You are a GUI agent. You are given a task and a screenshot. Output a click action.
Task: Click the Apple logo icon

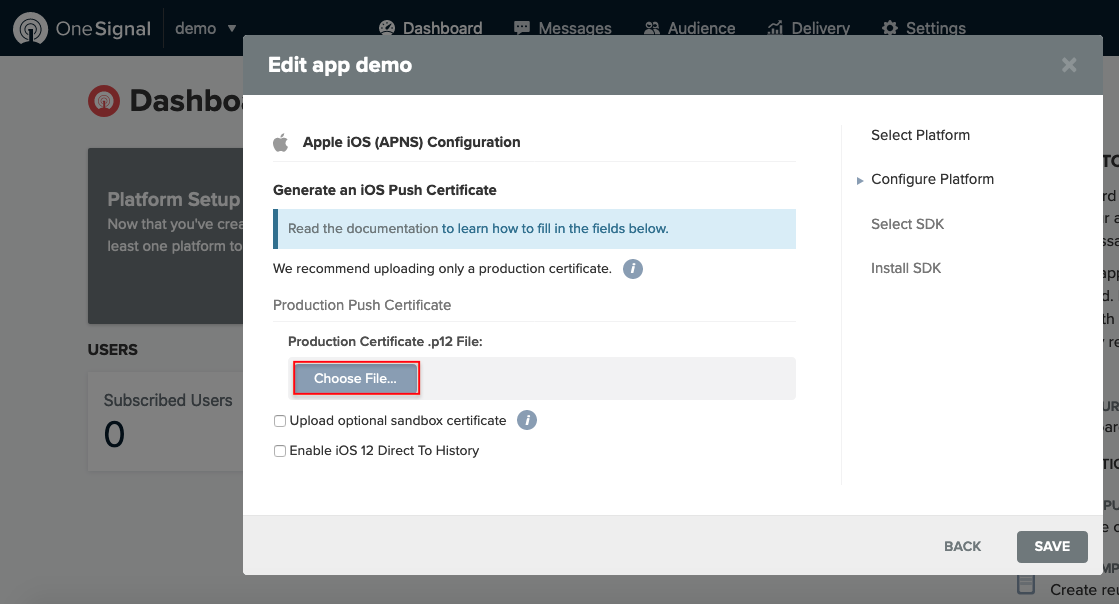tap(281, 142)
